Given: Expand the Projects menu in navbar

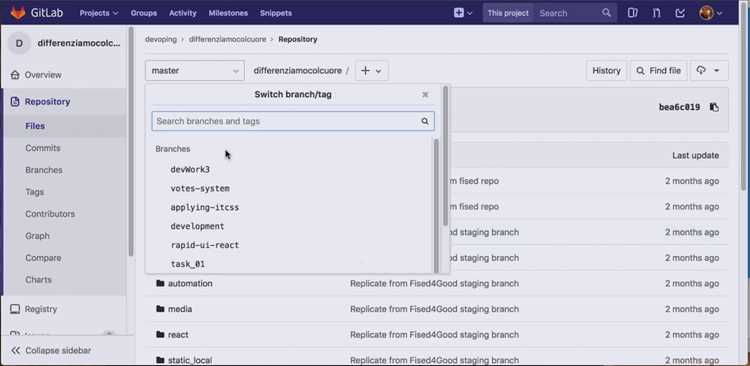Looking at the screenshot, I should 99,13.
